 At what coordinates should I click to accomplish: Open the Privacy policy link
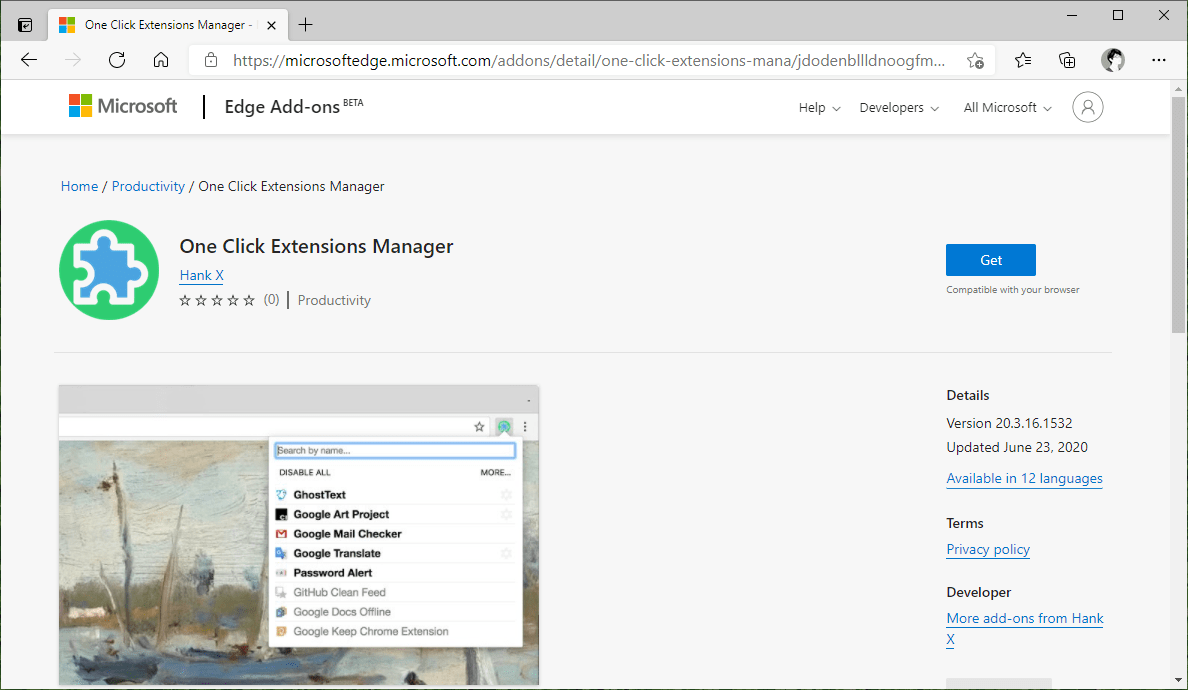[x=987, y=549]
